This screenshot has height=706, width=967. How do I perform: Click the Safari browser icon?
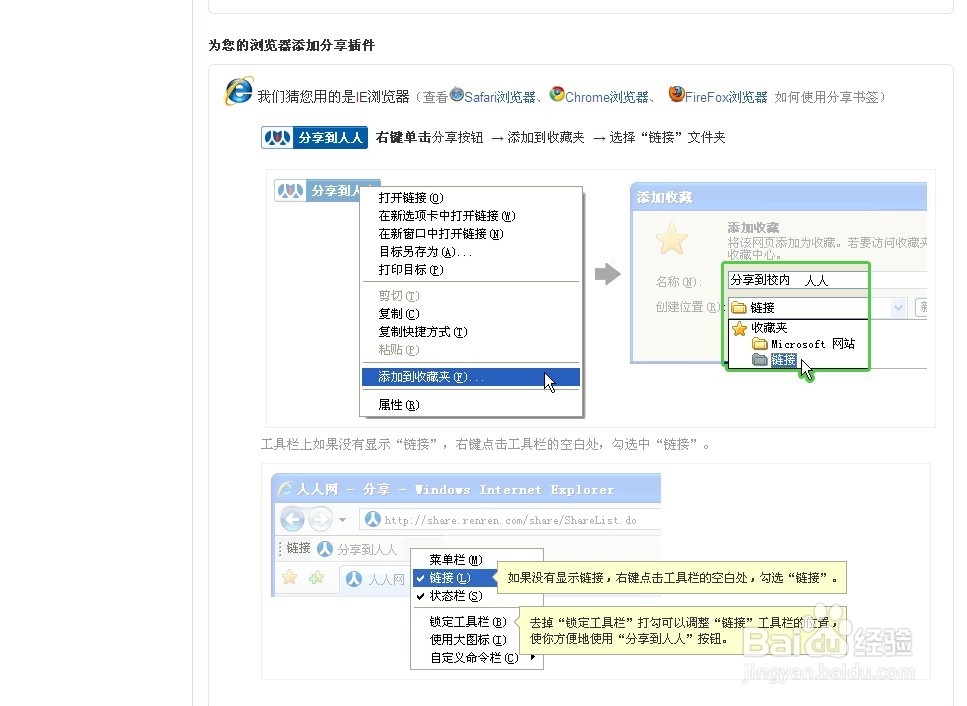tap(456, 94)
